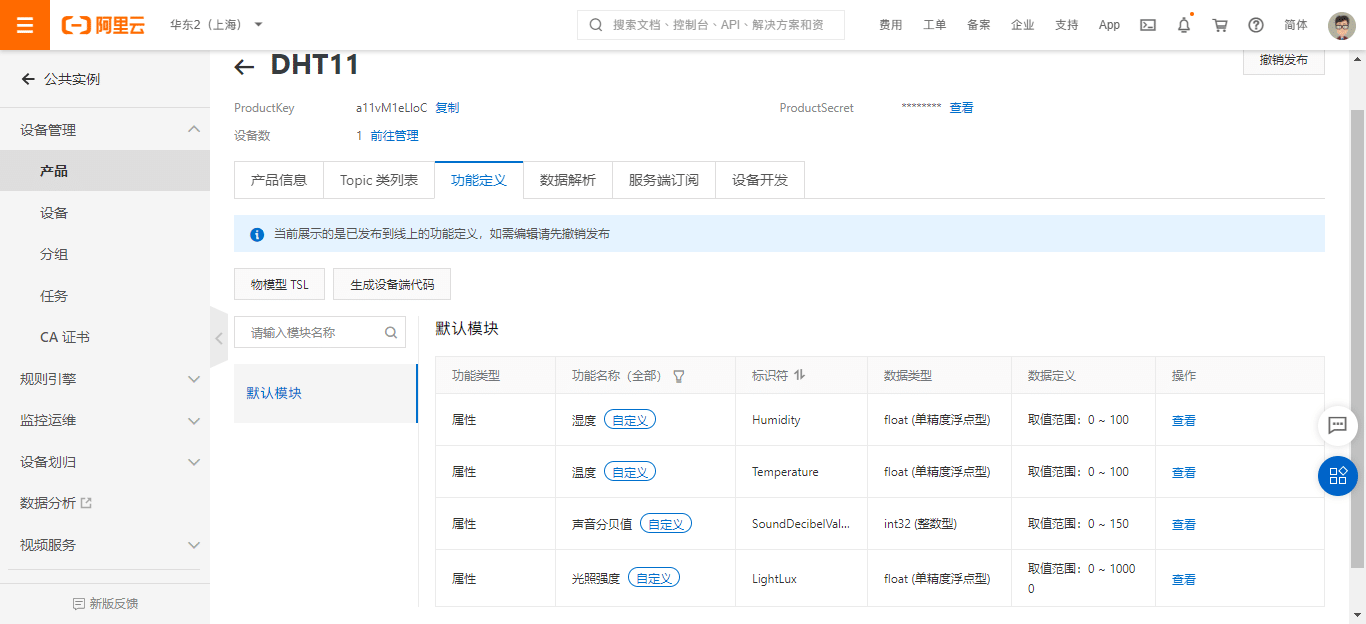This screenshot has width=1366, height=624.
Task: Switch to the 数据解析 tab
Action: (x=567, y=180)
